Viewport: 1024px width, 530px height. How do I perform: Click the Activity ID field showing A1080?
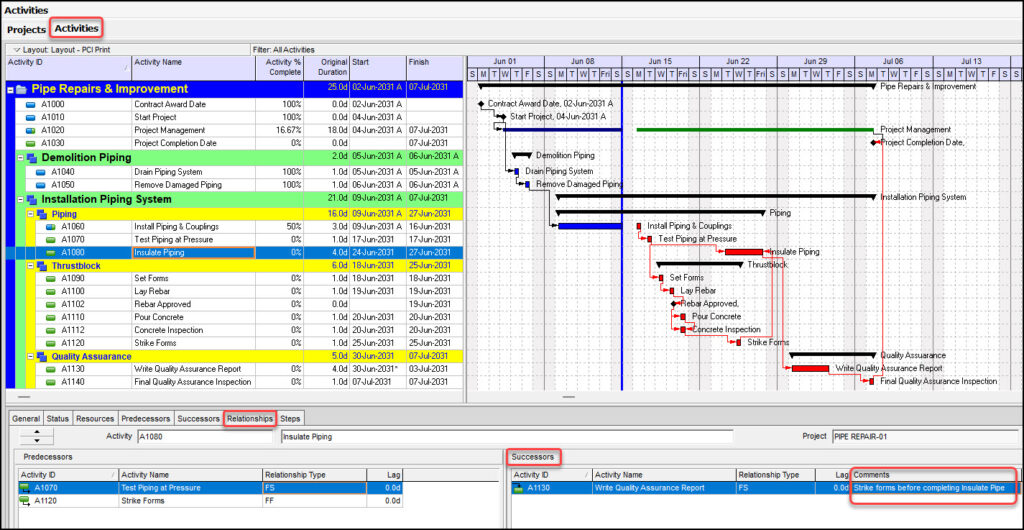[x=205, y=437]
